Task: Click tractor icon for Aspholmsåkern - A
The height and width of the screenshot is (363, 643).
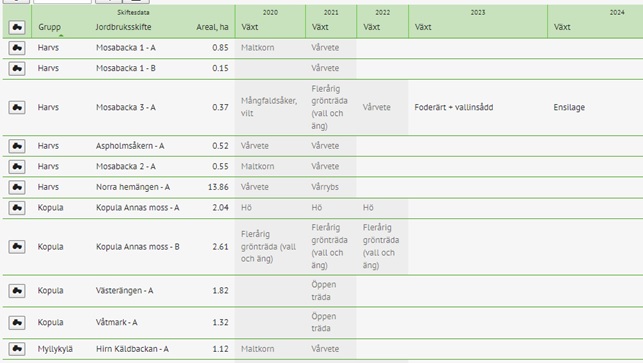Action: pyautogui.click(x=17, y=146)
